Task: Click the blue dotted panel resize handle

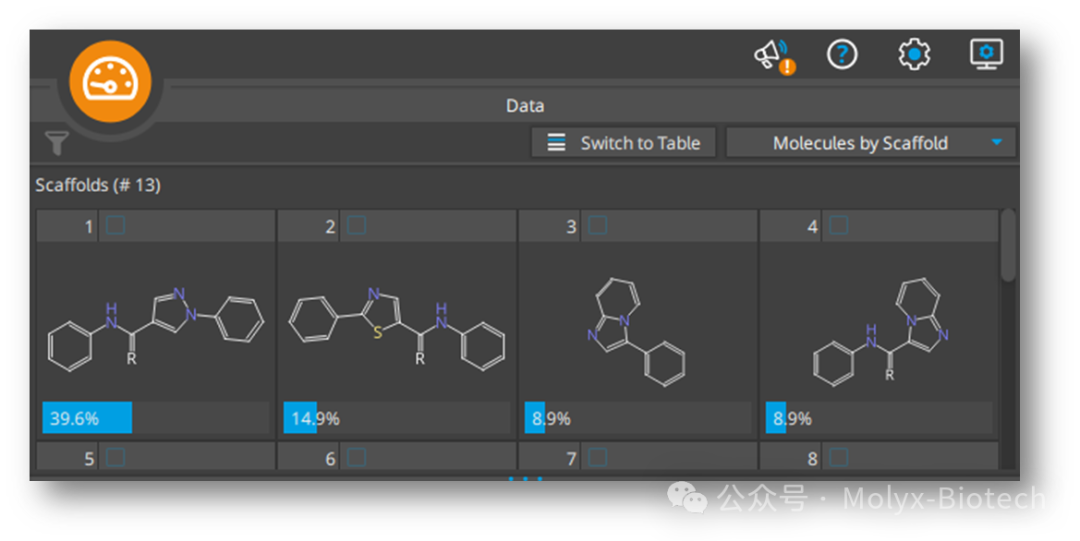Action: [x=525, y=478]
